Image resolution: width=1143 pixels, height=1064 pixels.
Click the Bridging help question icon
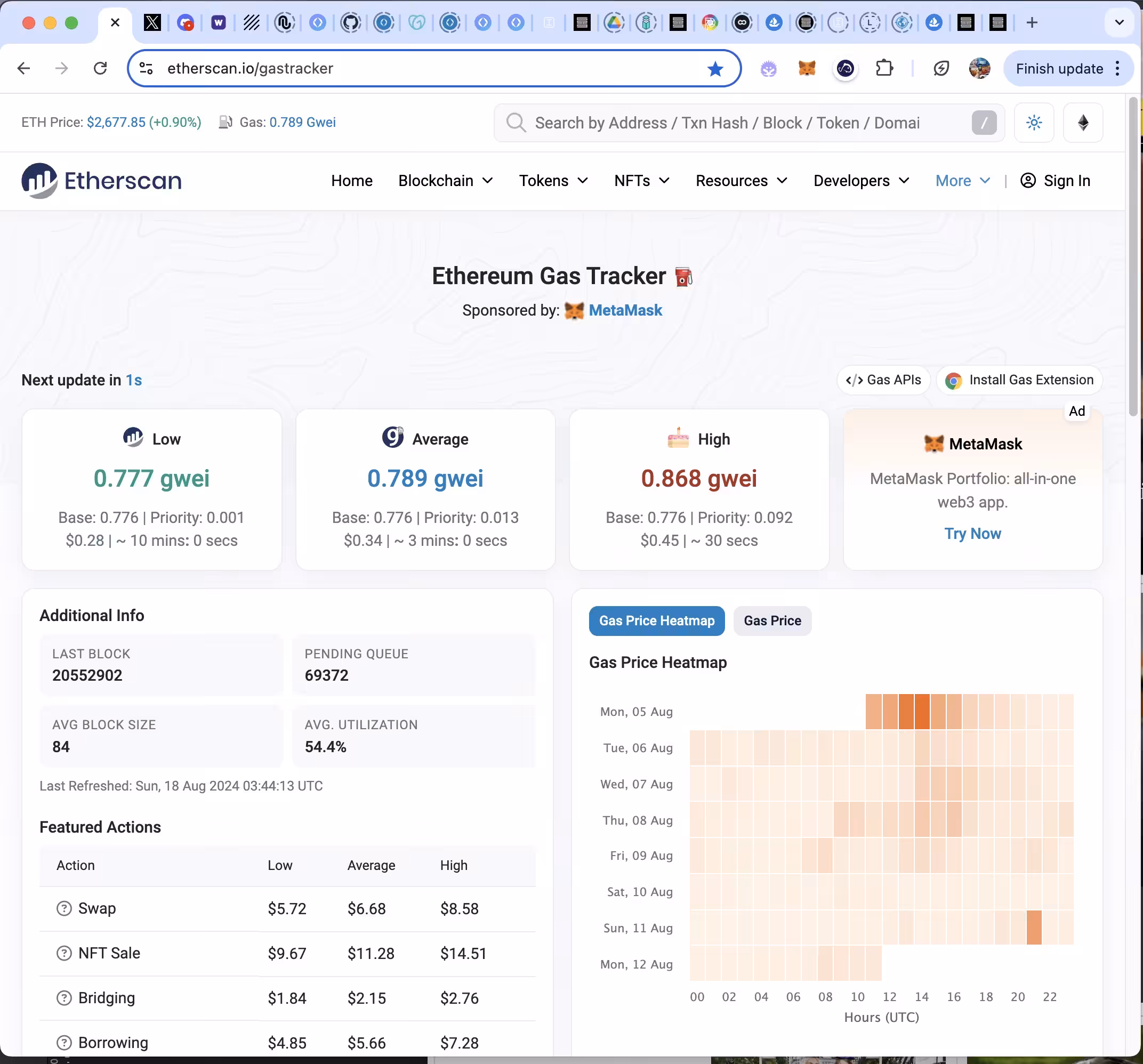tap(64, 998)
